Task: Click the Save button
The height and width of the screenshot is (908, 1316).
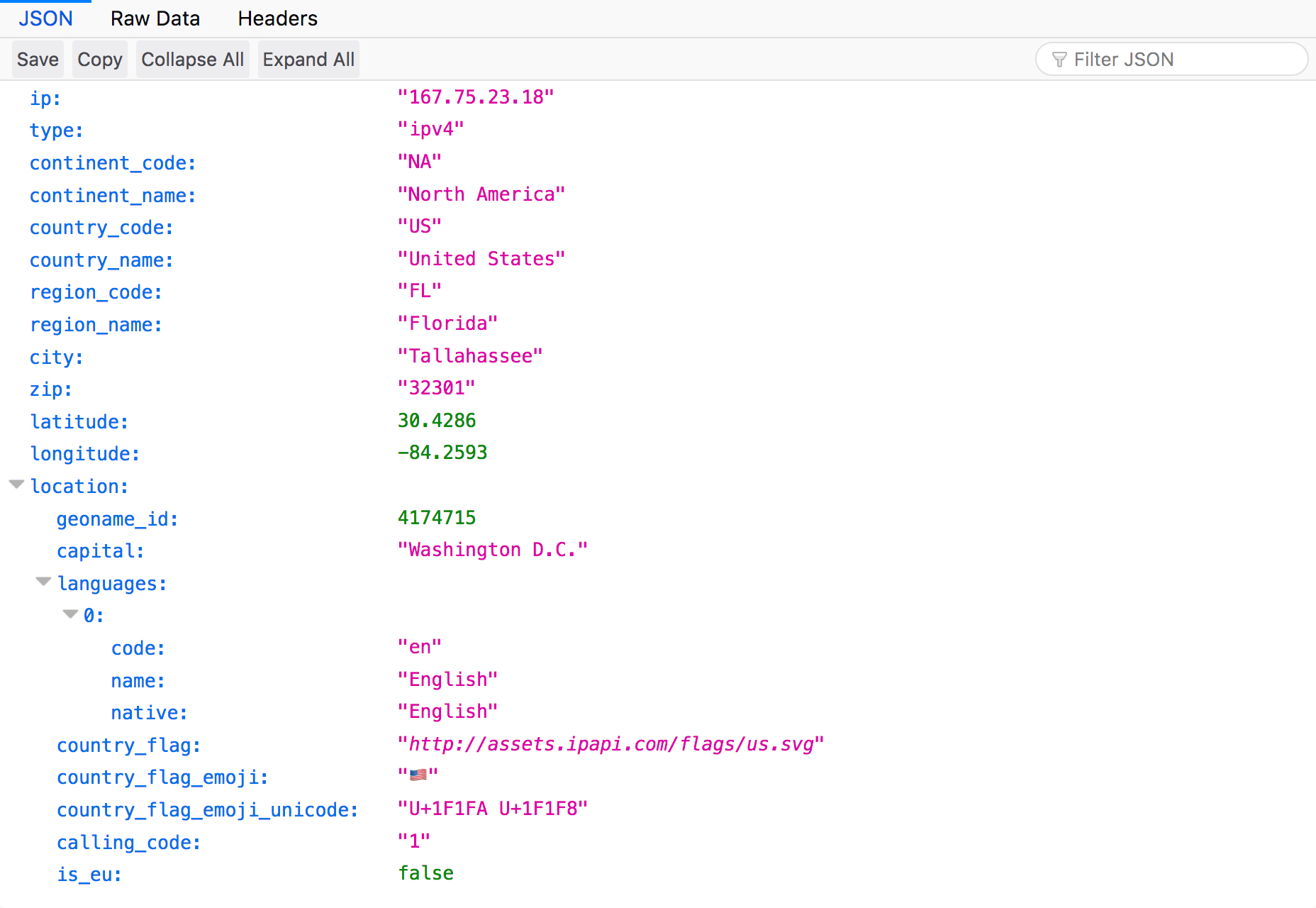Action: point(38,60)
